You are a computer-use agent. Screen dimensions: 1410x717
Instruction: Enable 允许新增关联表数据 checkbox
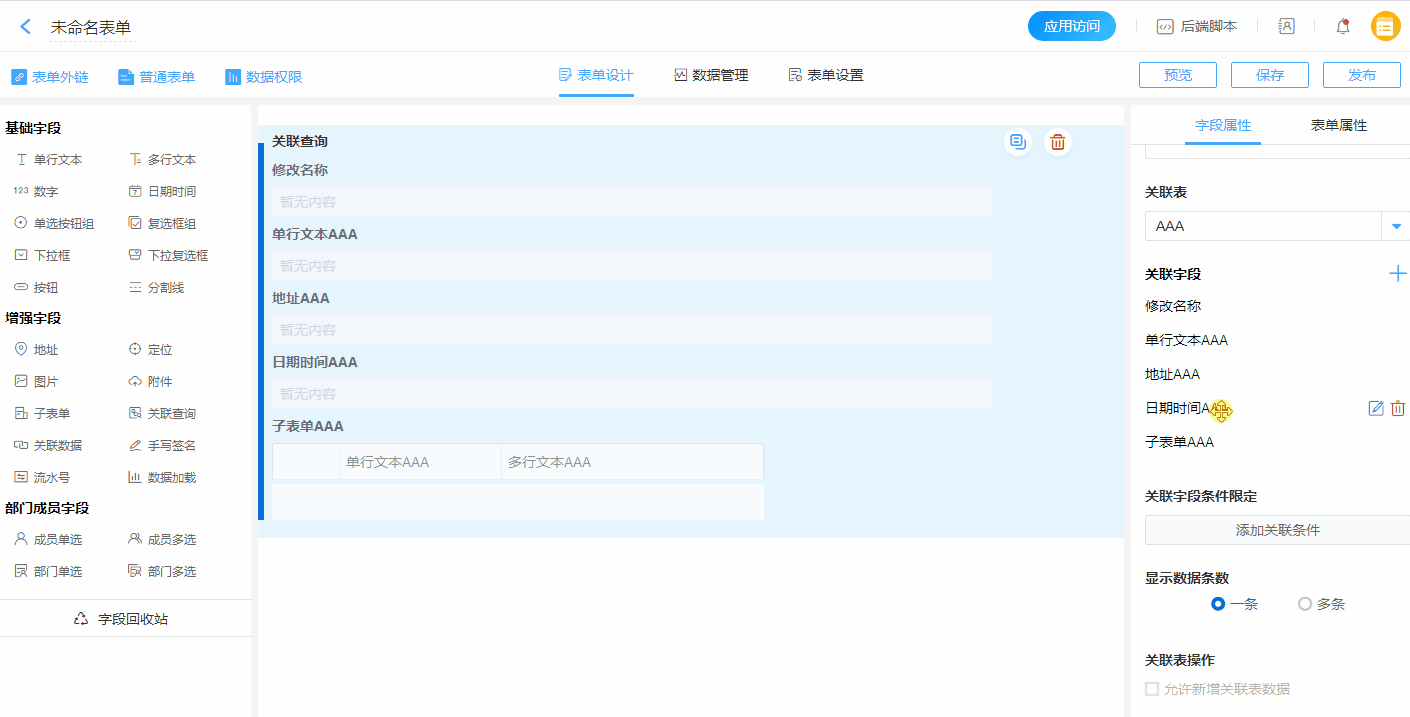coord(1152,689)
